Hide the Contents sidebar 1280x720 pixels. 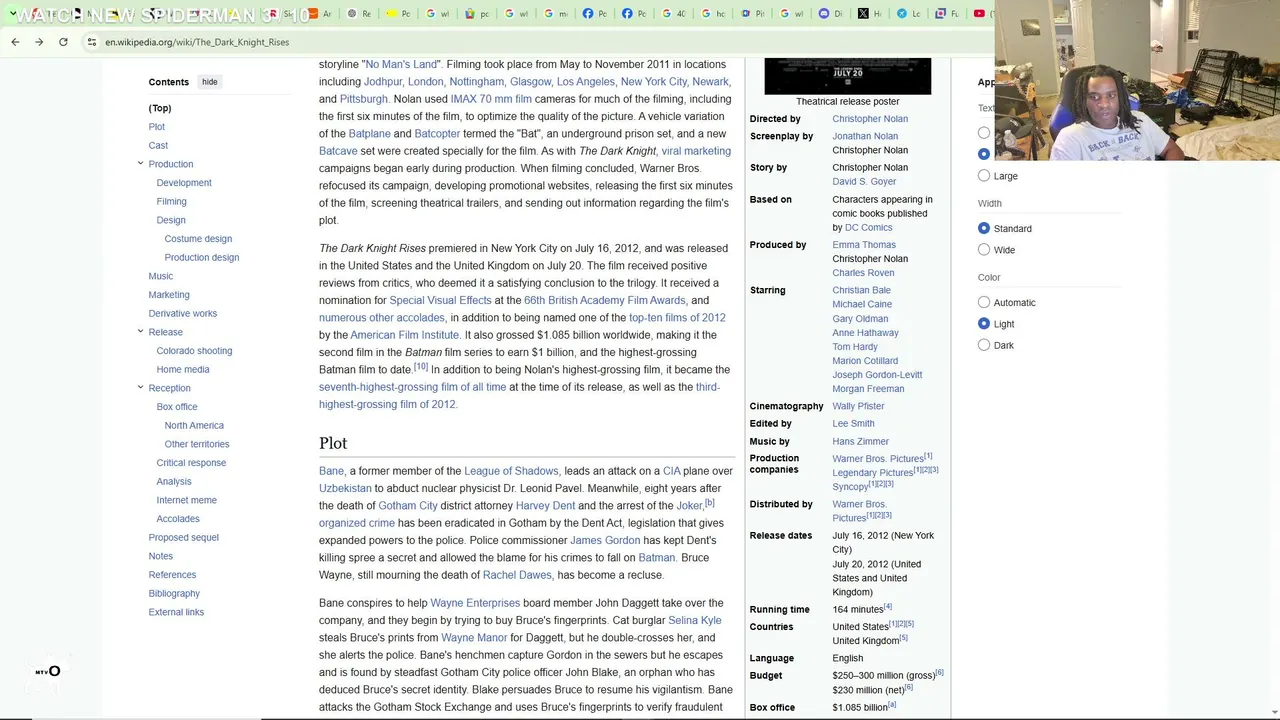209,82
